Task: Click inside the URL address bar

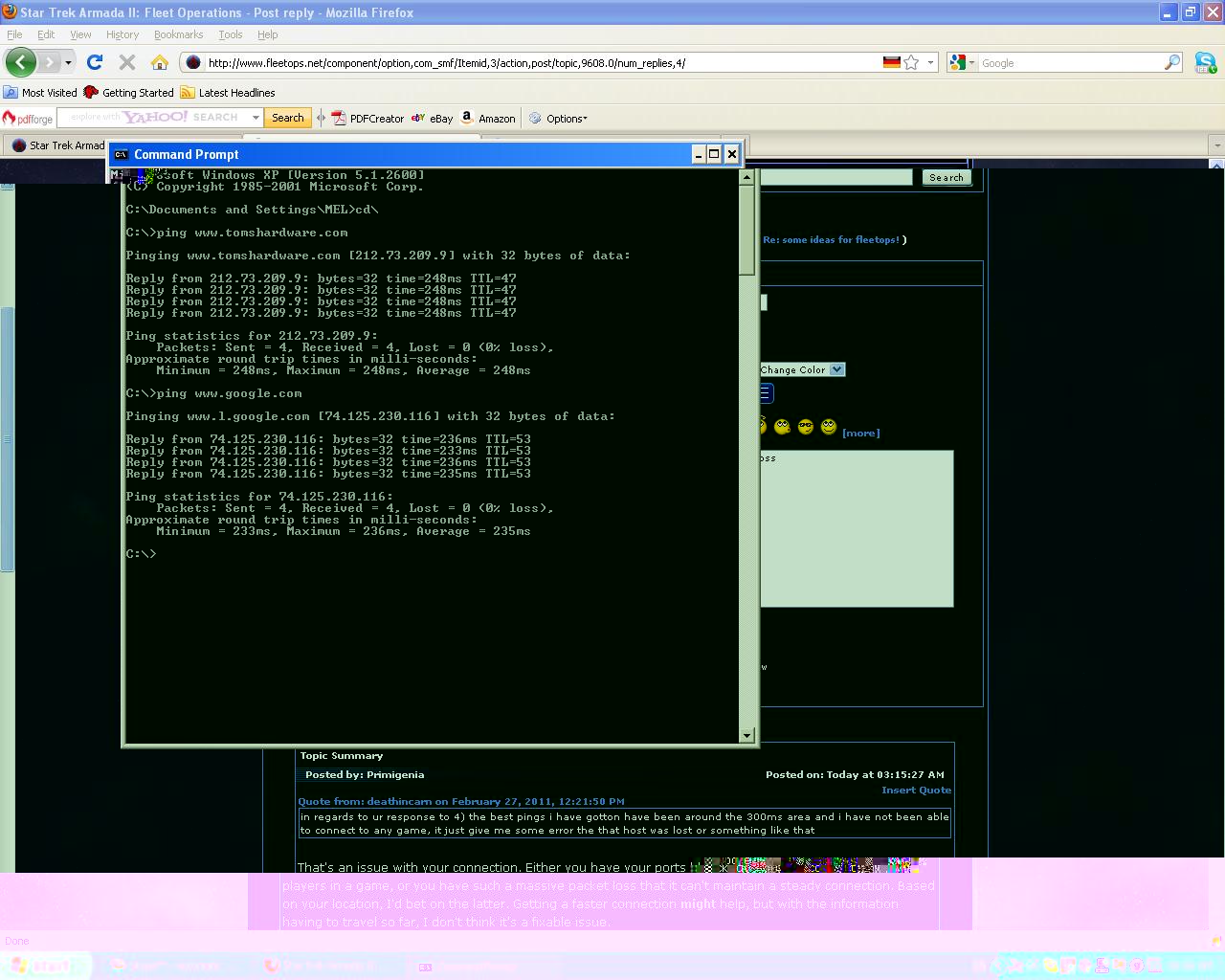Action: (x=536, y=63)
